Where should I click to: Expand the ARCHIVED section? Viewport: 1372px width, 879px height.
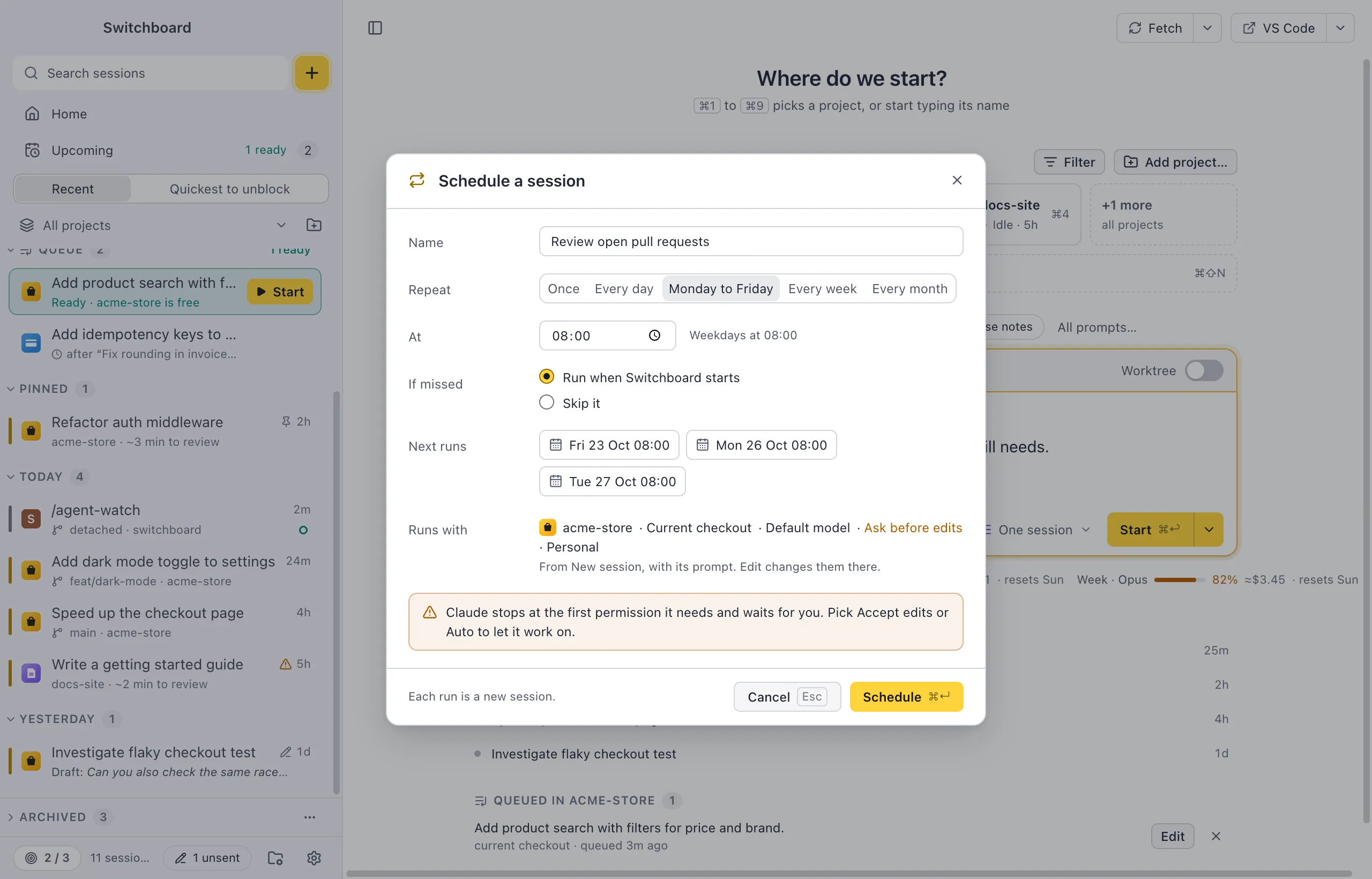pyautogui.click(x=10, y=817)
